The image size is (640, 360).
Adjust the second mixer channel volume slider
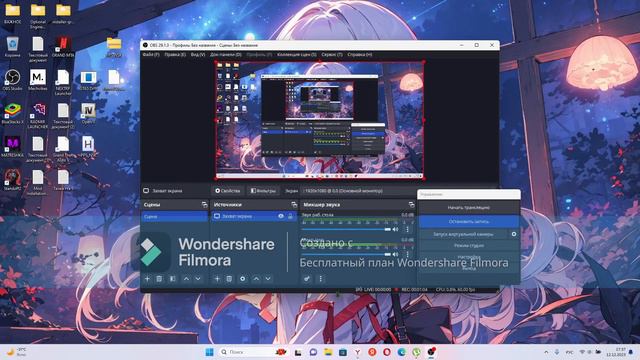(346, 254)
